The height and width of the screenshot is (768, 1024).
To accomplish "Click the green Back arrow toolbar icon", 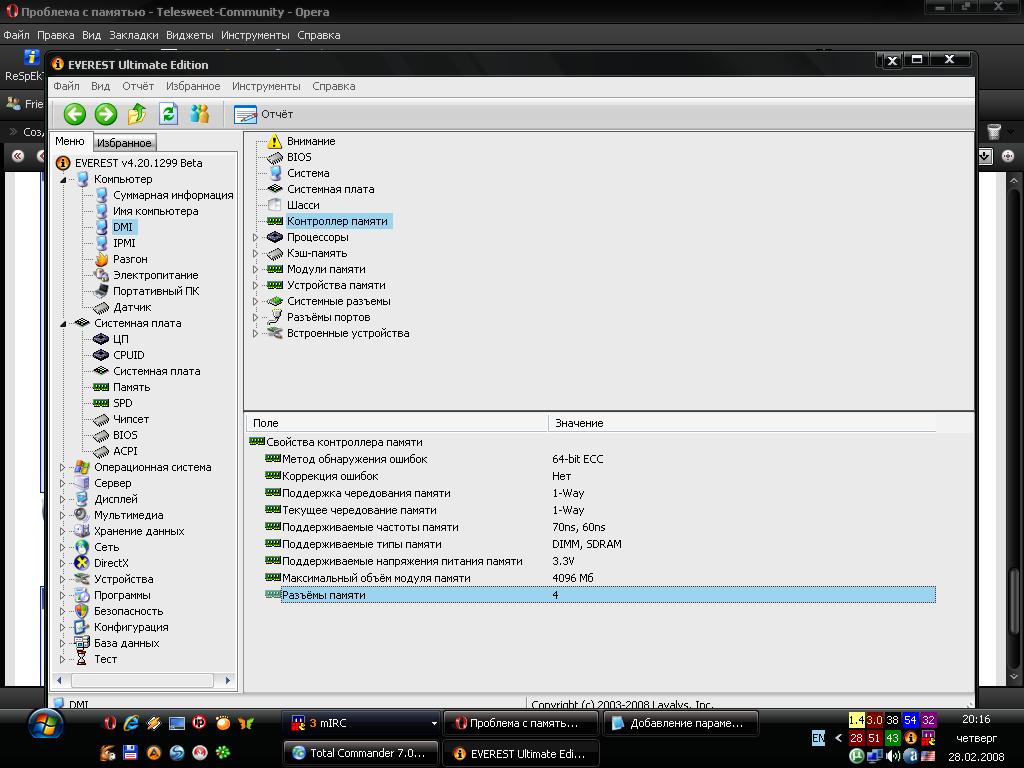I will point(75,114).
